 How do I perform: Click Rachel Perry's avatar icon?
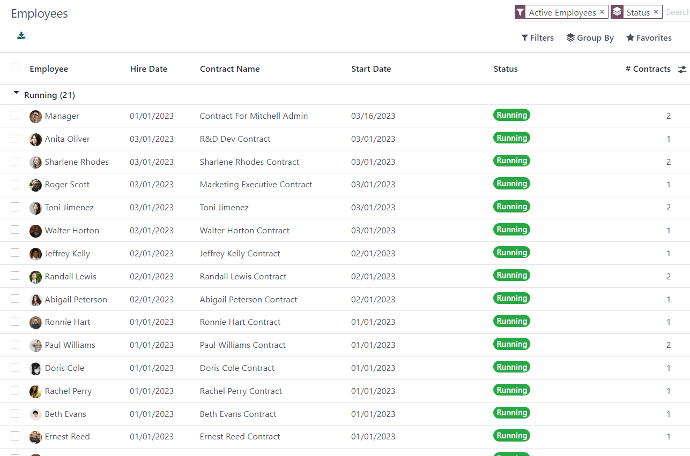[36, 391]
